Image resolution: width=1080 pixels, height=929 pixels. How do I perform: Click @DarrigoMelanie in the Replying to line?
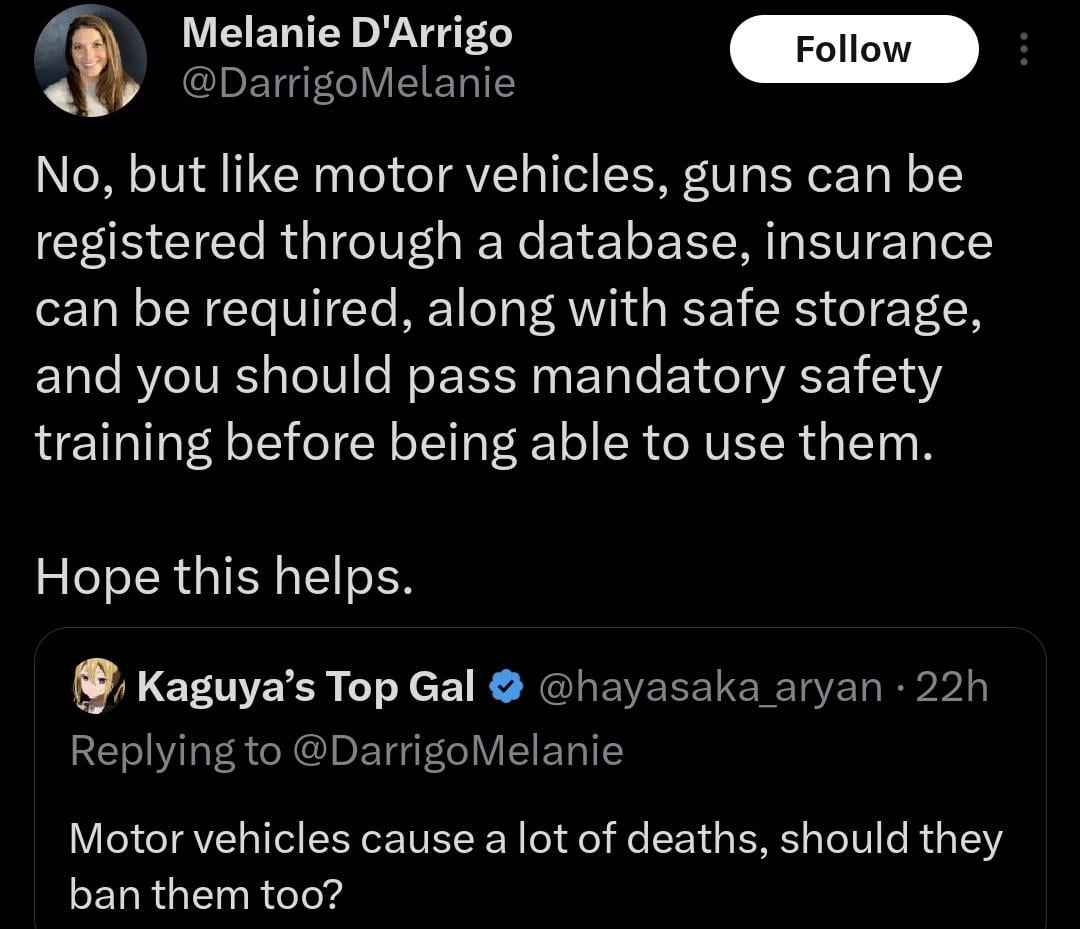[x=457, y=750]
